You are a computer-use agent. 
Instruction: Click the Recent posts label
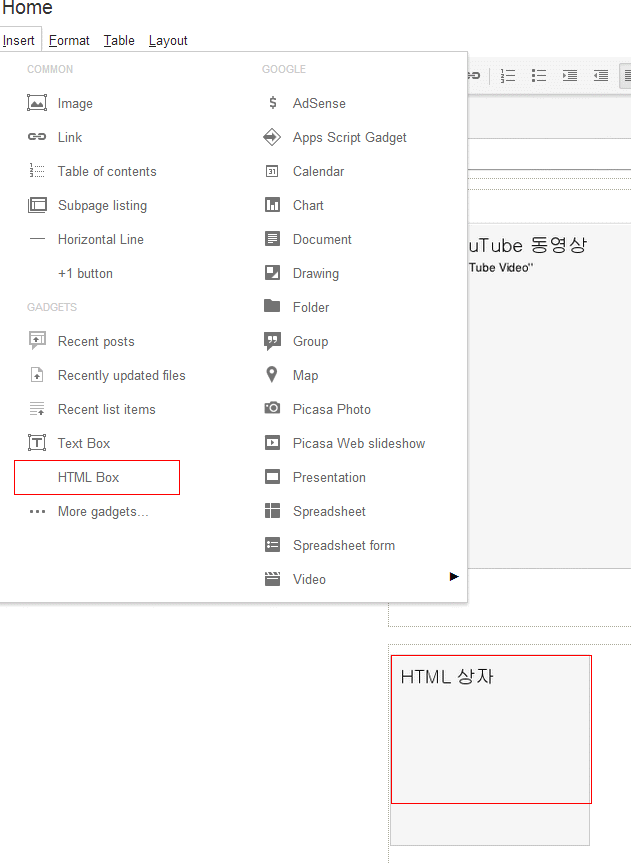pyautogui.click(x=96, y=341)
